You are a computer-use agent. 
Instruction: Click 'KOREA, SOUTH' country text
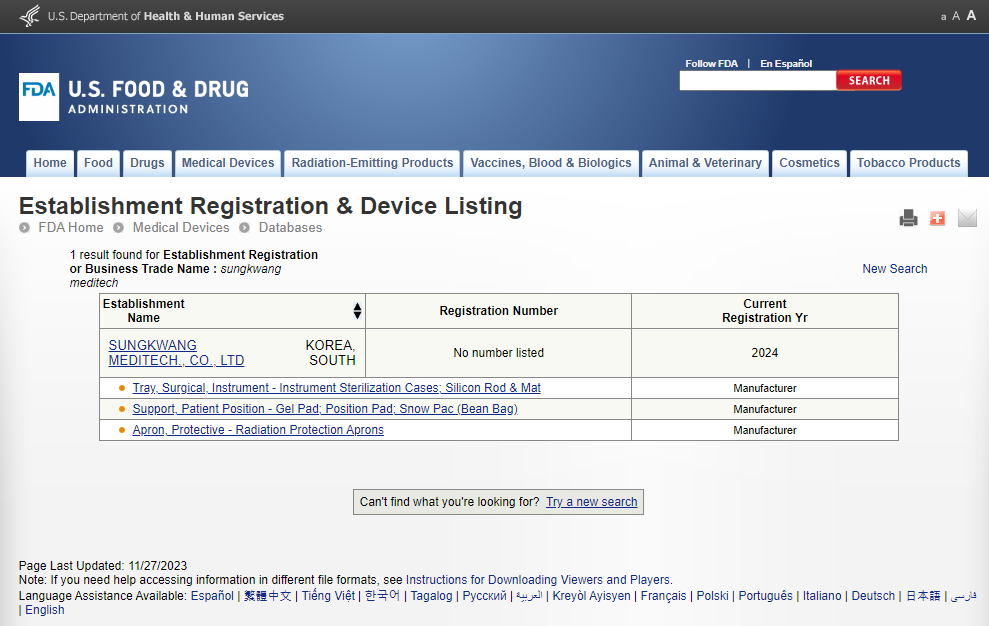tap(331, 353)
